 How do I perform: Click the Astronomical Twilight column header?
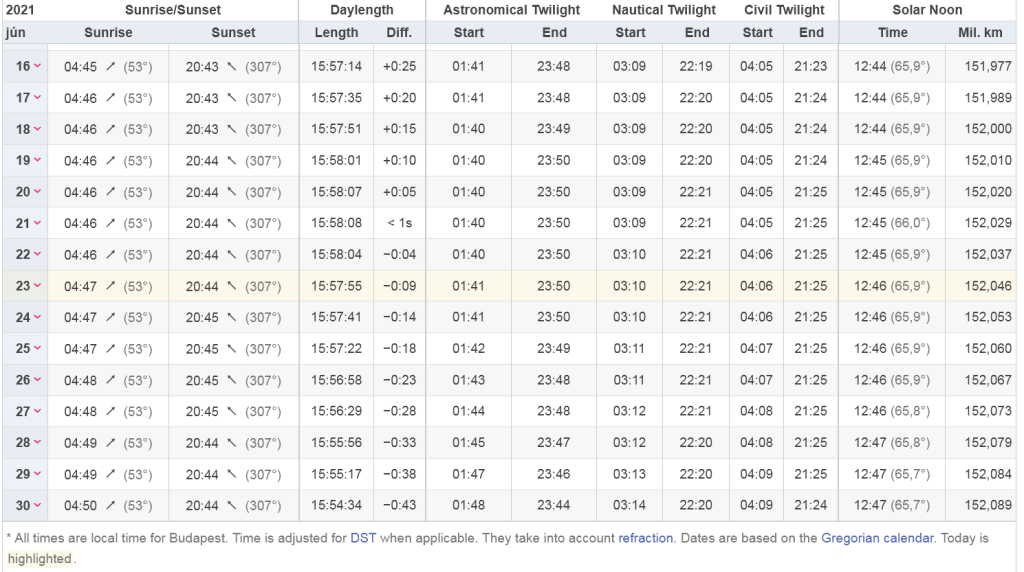point(511,10)
